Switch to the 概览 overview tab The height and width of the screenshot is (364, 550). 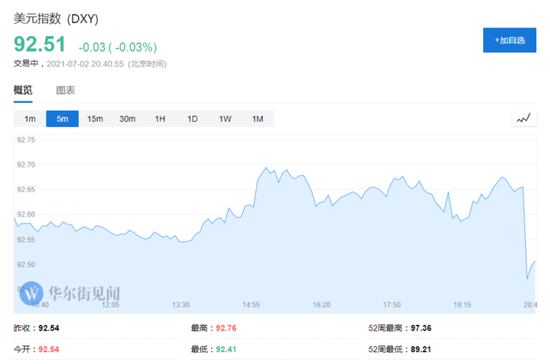click(23, 90)
